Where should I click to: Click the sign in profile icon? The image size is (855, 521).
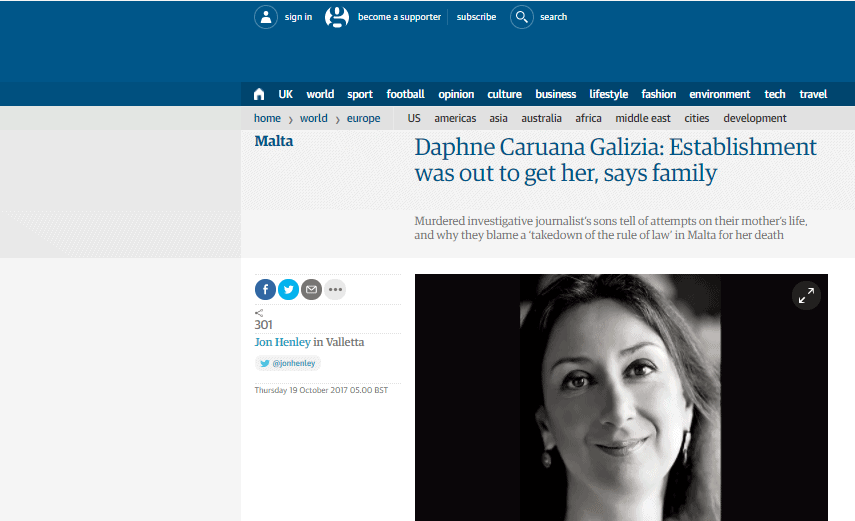click(266, 17)
